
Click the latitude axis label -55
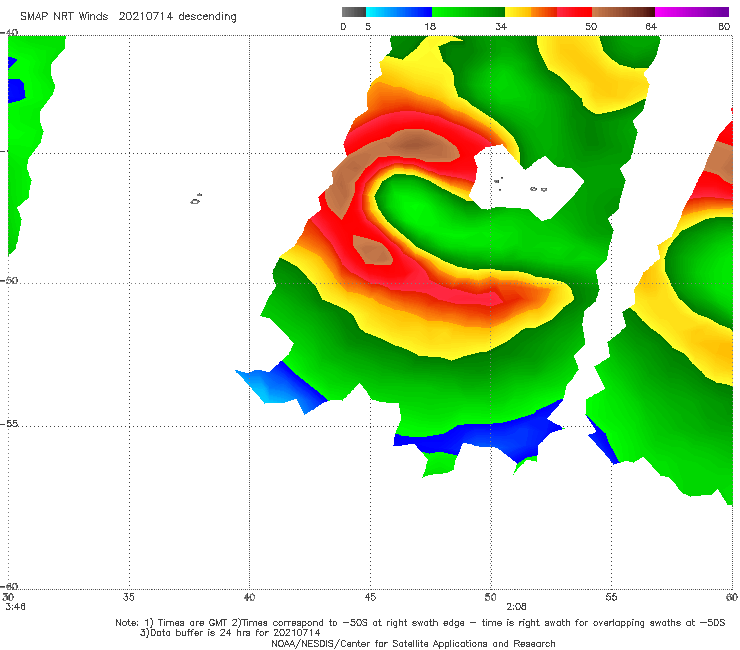coord(9,423)
